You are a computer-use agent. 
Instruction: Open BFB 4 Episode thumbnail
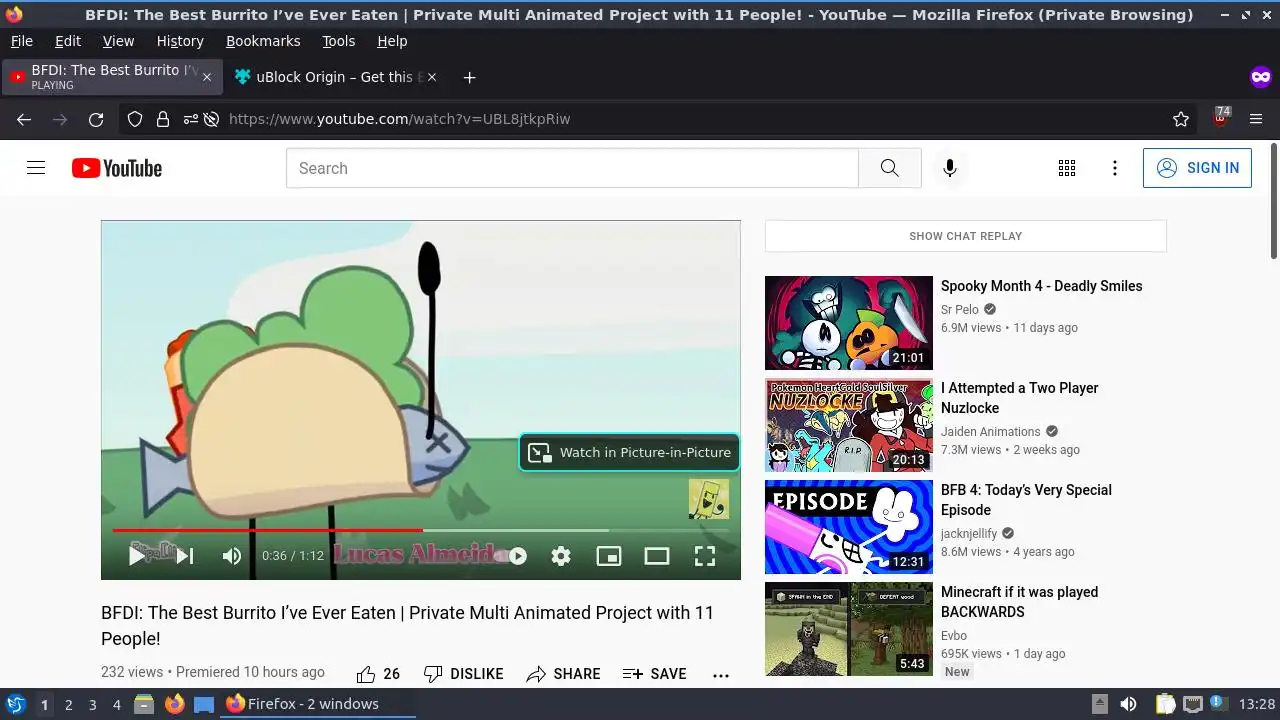[849, 527]
